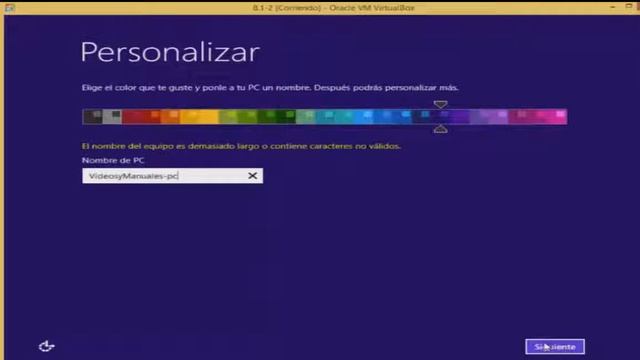This screenshot has width=640, height=360.
Task: Restore down the VirtualBox window
Action: (629, 7)
